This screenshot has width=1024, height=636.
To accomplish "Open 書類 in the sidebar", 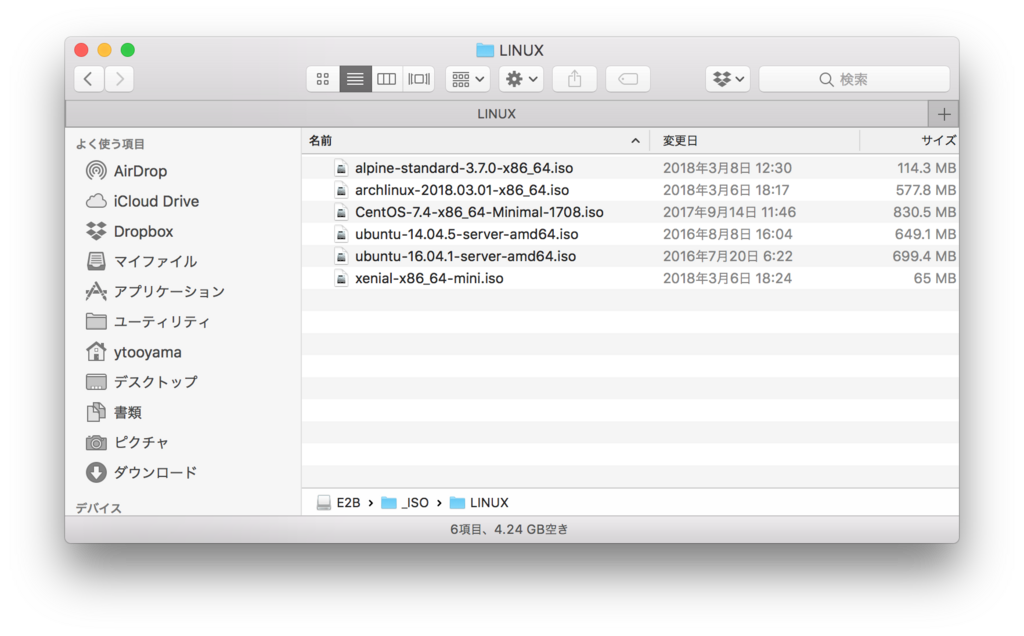I will coord(114,412).
